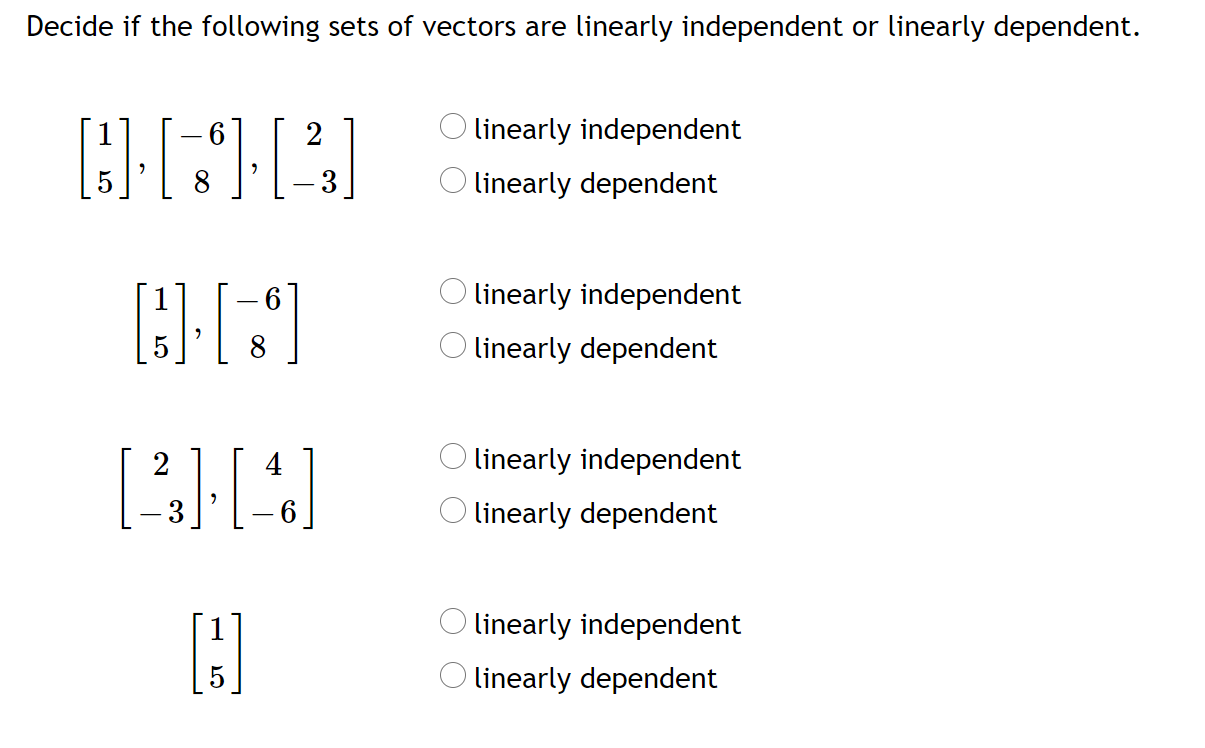Mark the second vector pair as linearly independent
The image size is (1205, 748).
[x=452, y=291]
